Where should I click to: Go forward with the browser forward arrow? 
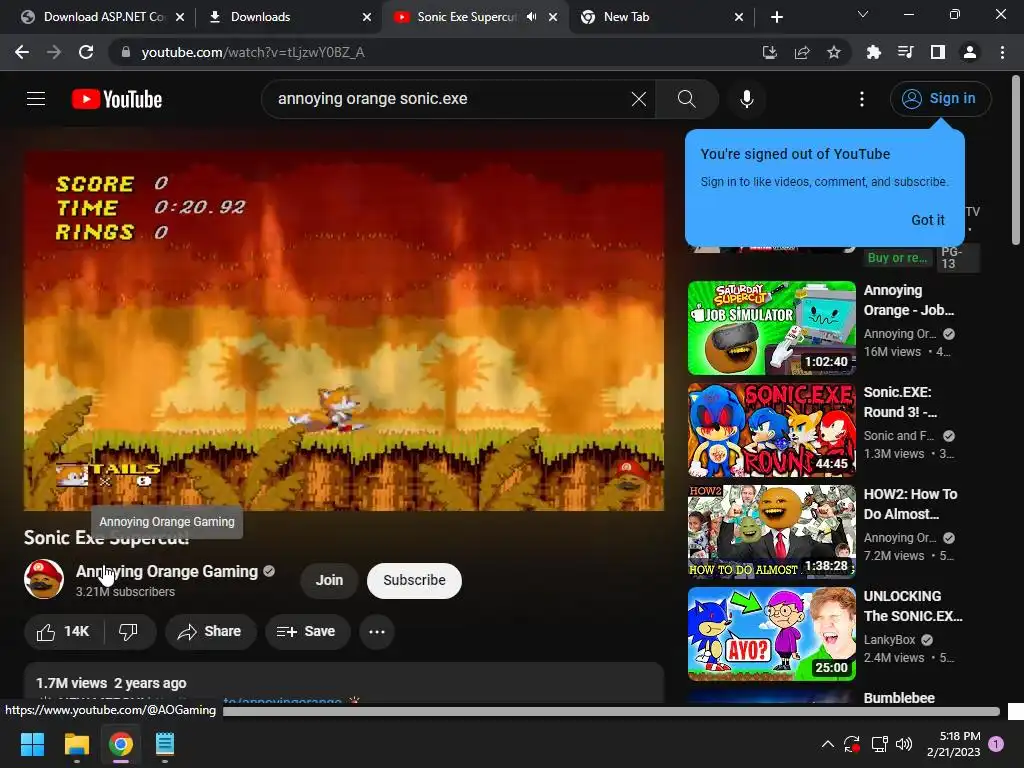pos(54,52)
